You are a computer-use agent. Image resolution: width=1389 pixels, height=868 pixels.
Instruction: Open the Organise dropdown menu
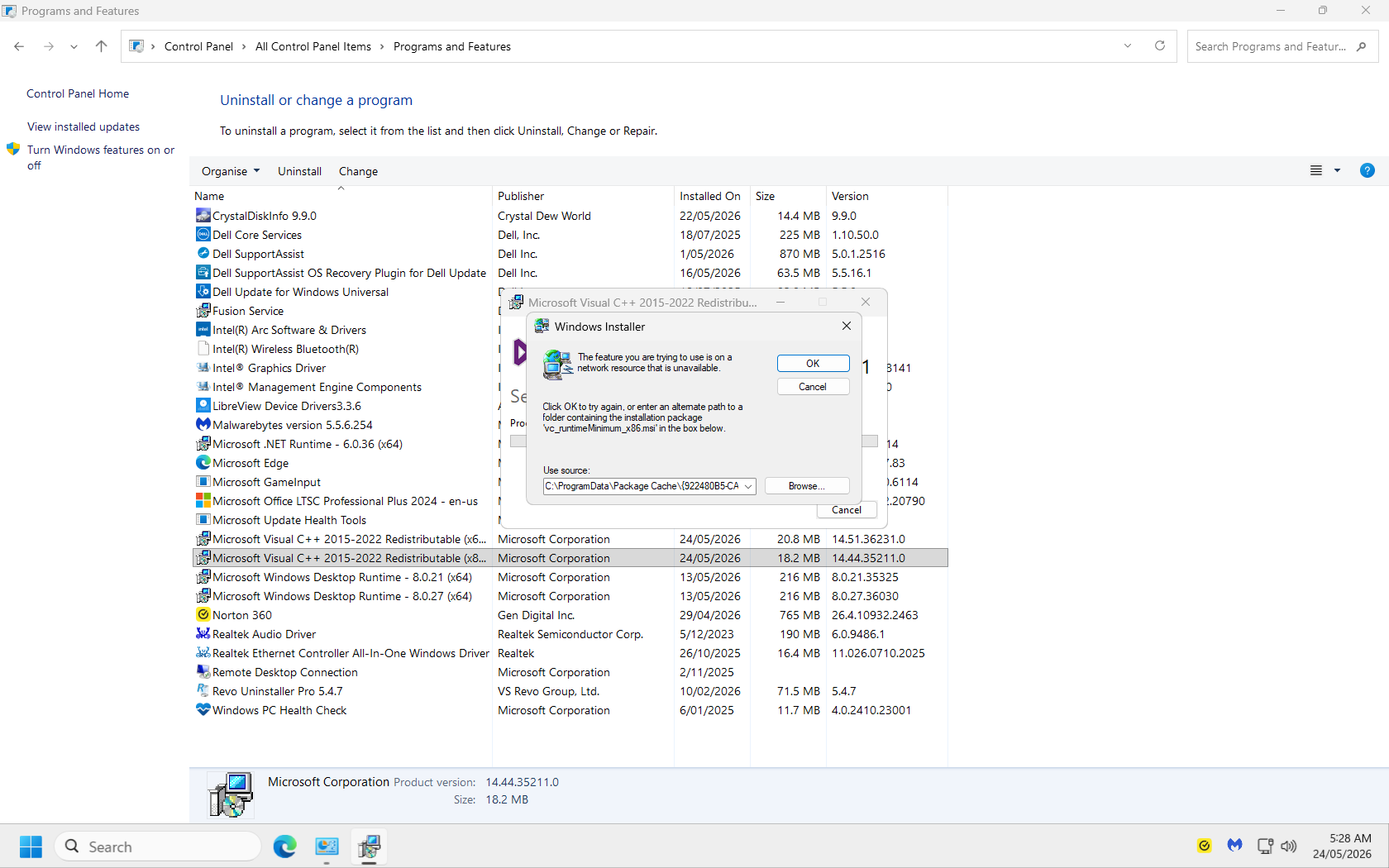click(x=231, y=171)
